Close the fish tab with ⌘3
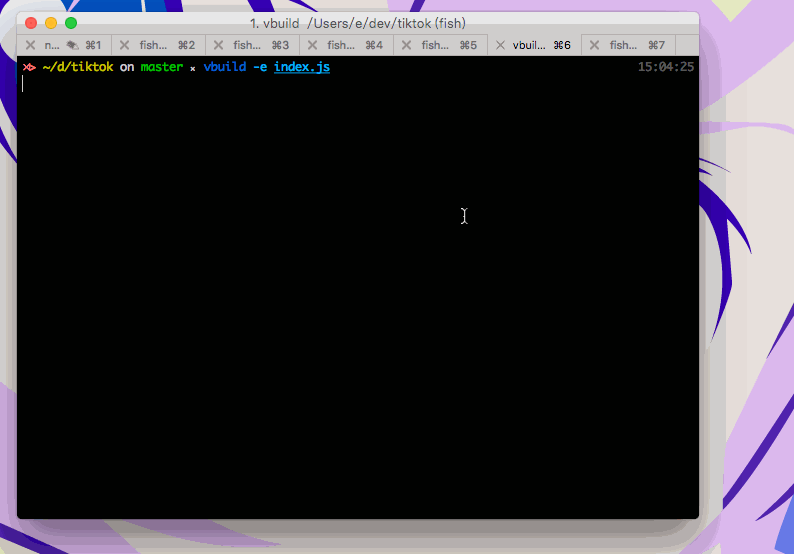This screenshot has height=554, width=794. 218,45
